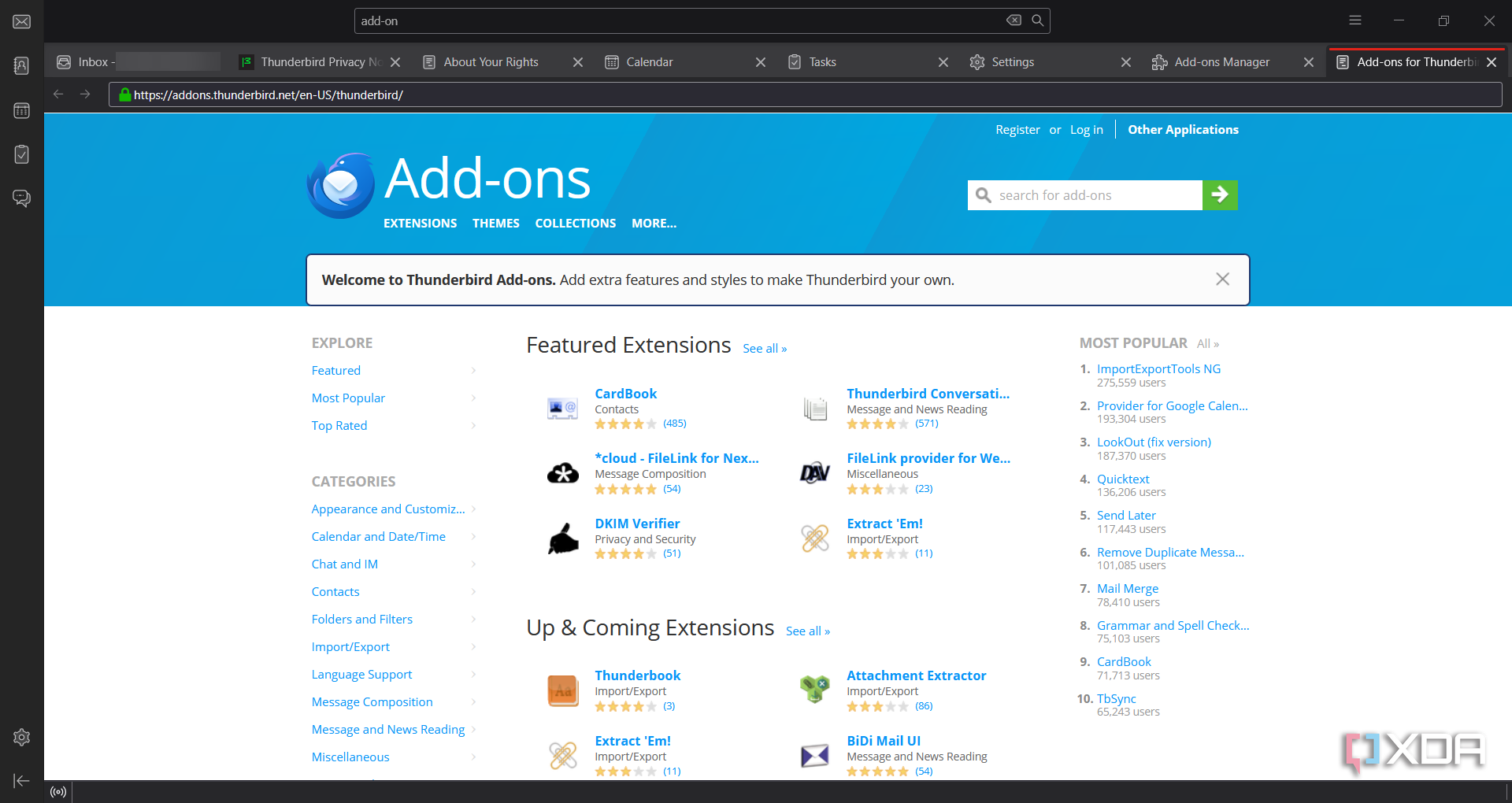Screen dimensions: 1512x803
Task: Clear the global search text
Action: click(x=1014, y=20)
